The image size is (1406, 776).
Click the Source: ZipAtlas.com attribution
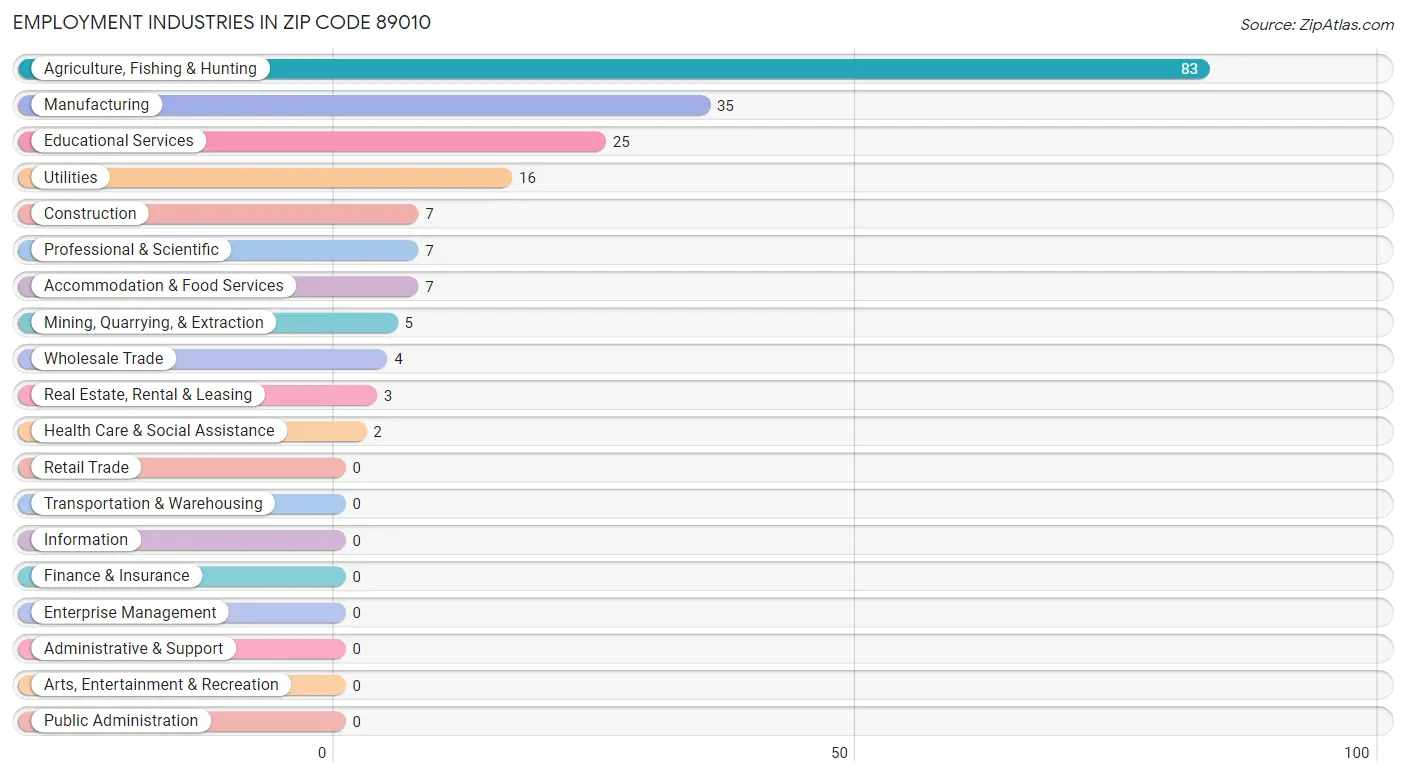point(1317,25)
